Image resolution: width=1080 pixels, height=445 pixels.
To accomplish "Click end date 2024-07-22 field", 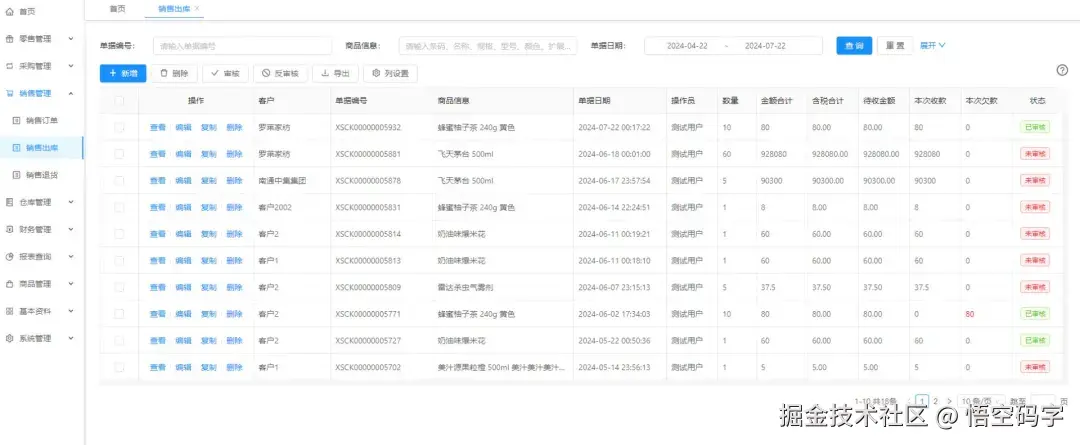I will [x=765, y=45].
